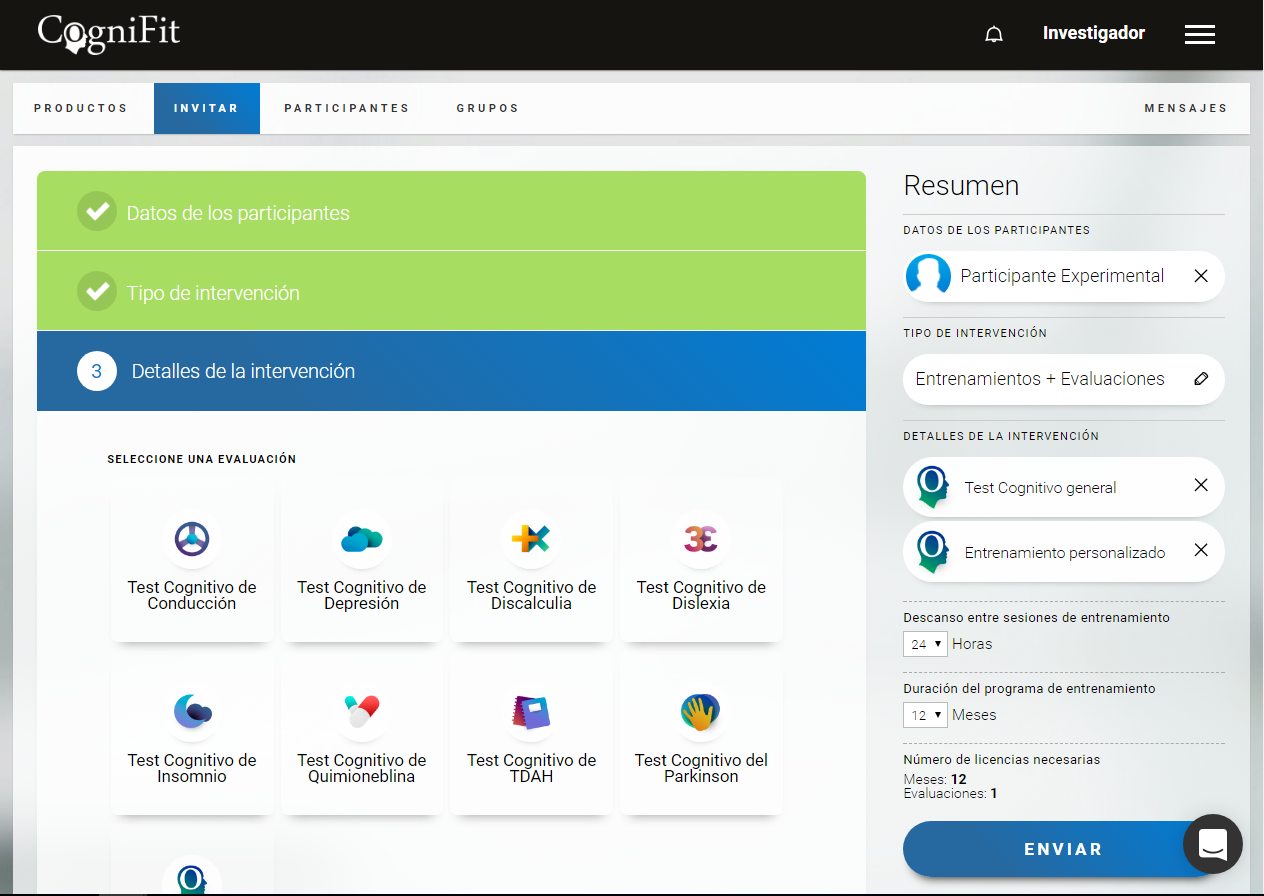Open the Mensajes tab

pos(1186,108)
